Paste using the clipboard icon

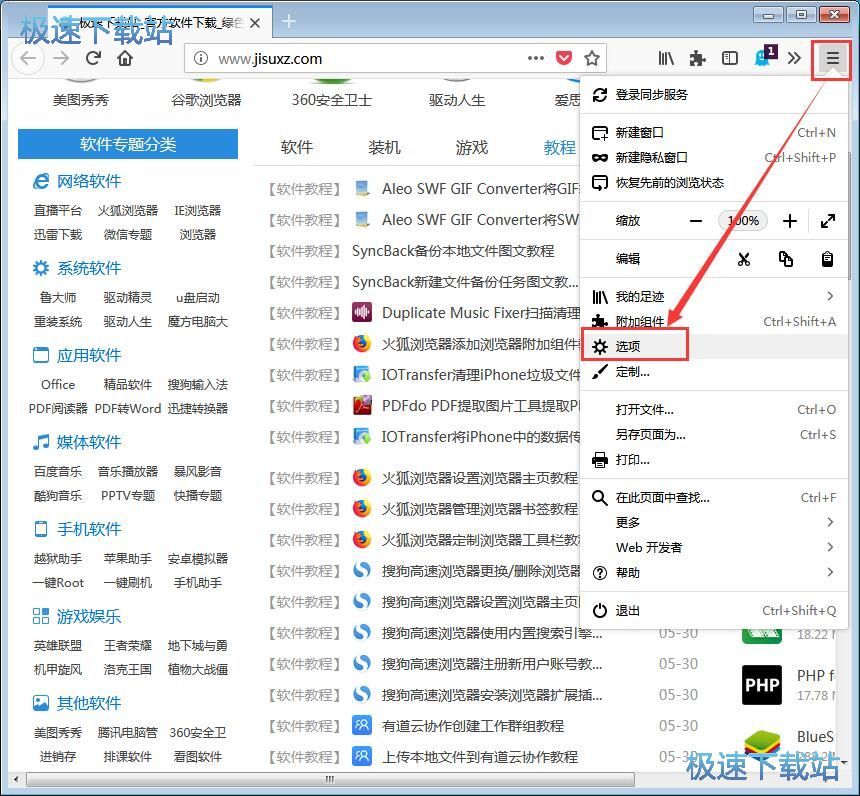[828, 259]
